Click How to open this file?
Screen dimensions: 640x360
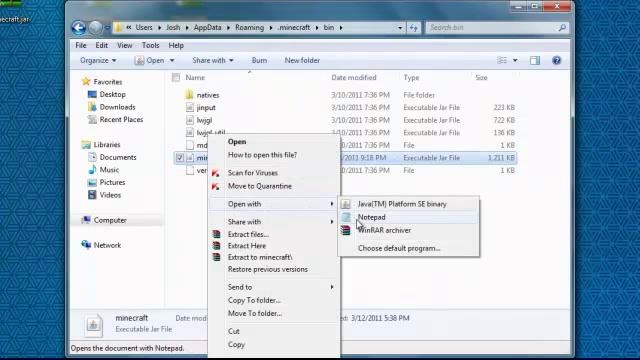(262, 155)
